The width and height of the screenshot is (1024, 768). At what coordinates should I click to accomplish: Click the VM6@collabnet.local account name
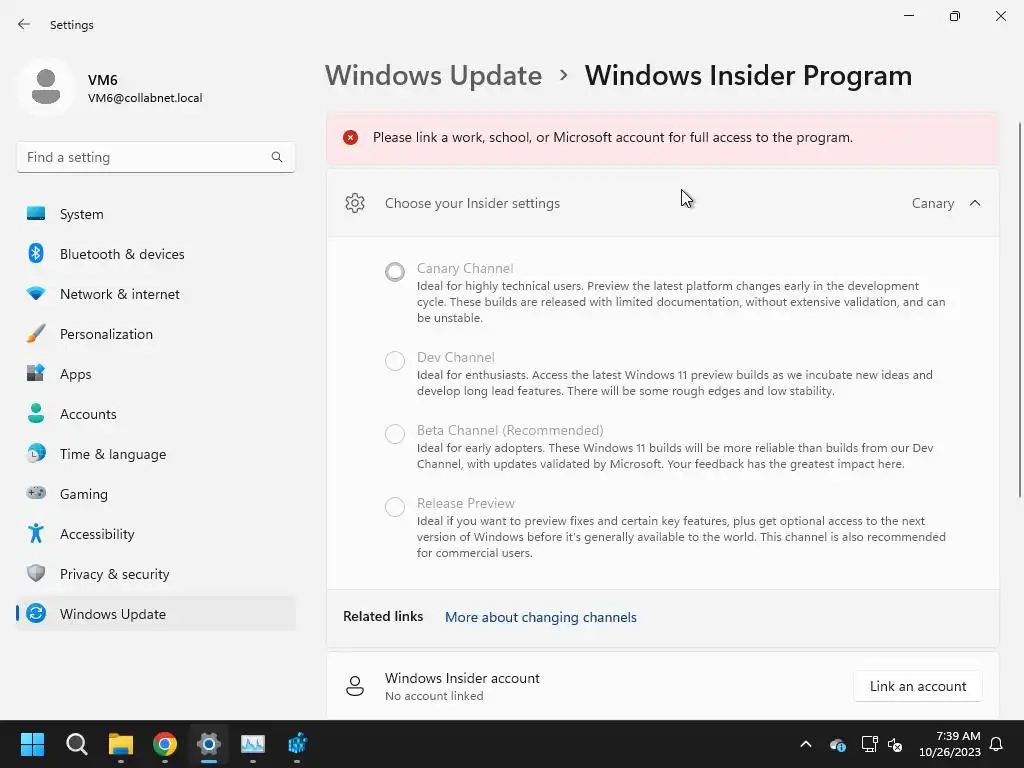tap(145, 98)
